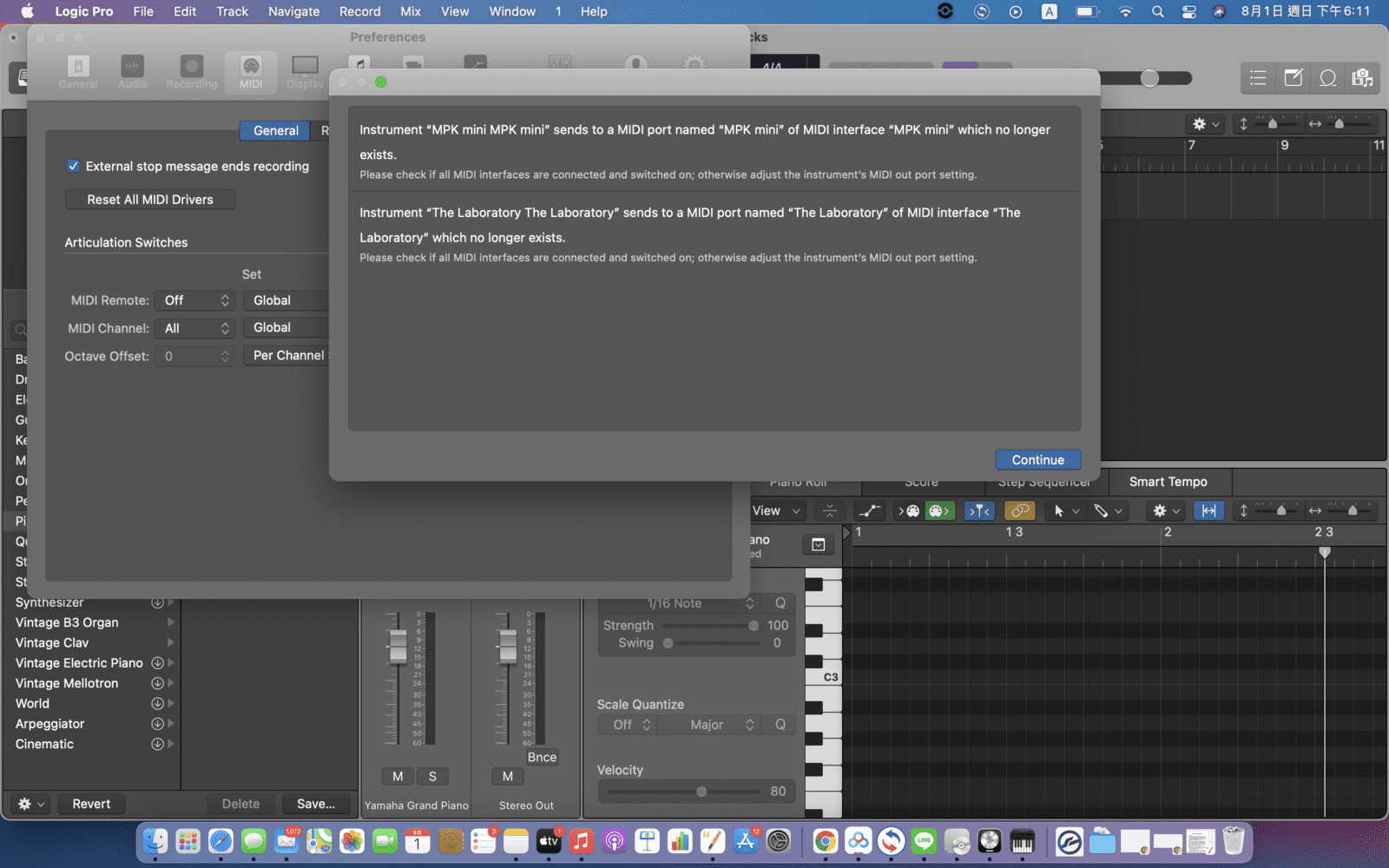
Task: Click the Bnce bounce button
Action: 542,757
